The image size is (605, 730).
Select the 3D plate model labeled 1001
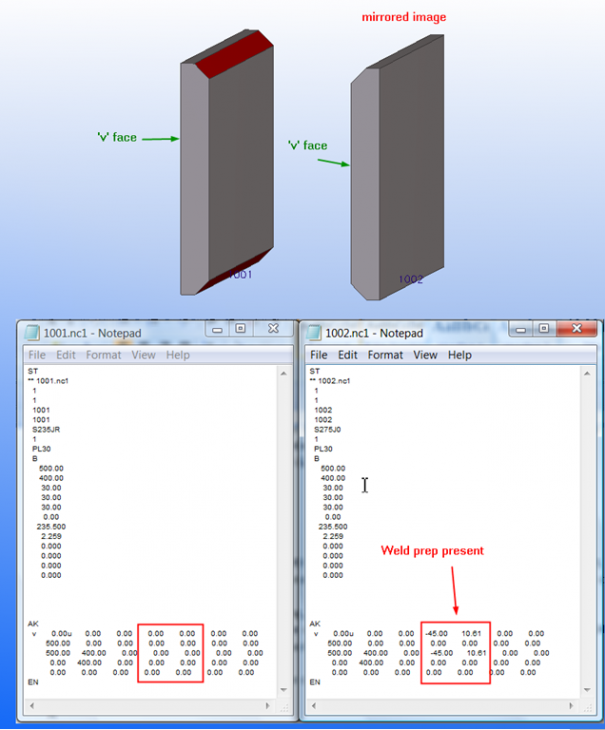227,162
